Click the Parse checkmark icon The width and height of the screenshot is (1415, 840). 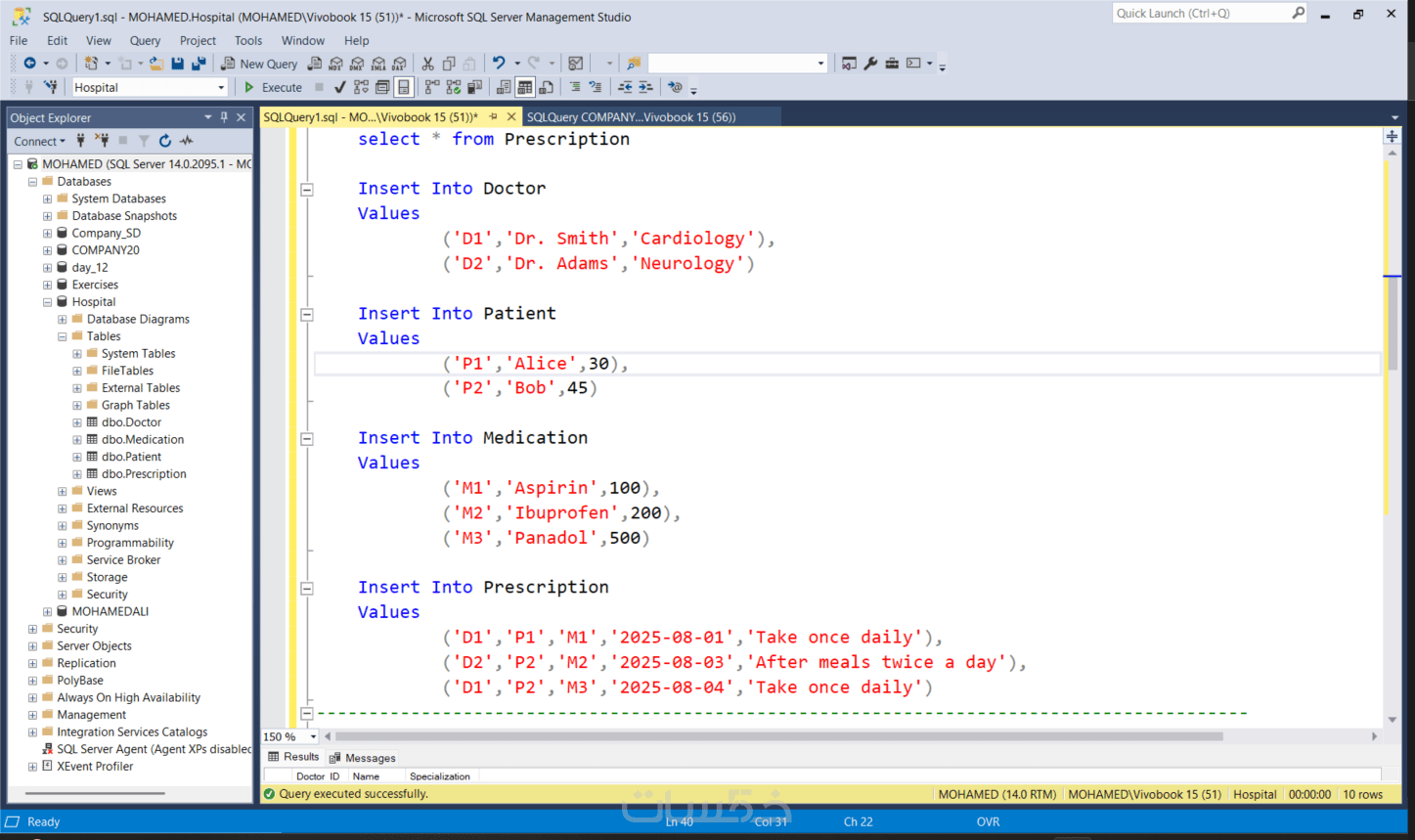pyautogui.click(x=339, y=87)
